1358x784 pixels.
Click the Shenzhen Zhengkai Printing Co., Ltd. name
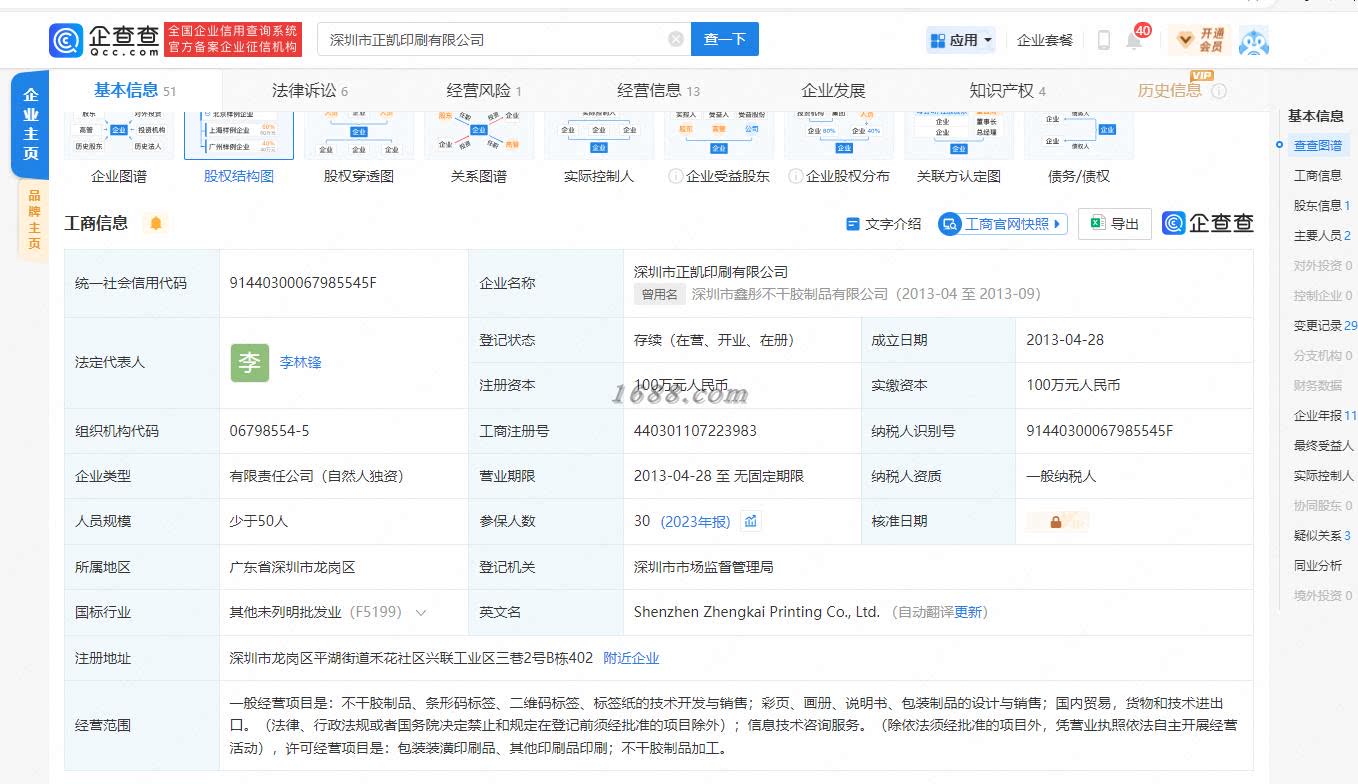coord(757,612)
